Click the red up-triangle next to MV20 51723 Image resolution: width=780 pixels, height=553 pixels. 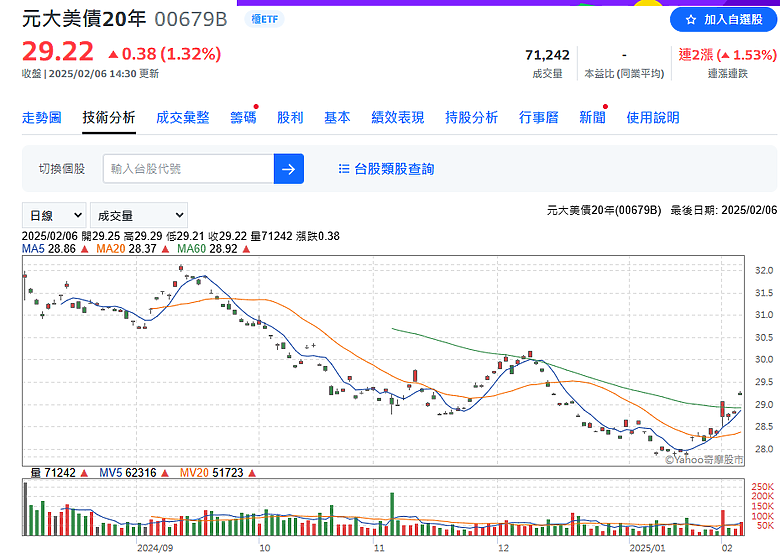pyautogui.click(x=252, y=473)
